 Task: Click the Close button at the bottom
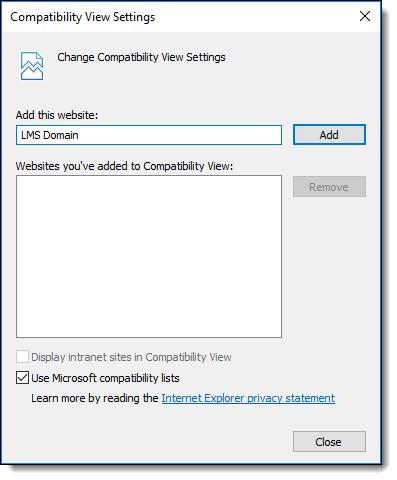pyautogui.click(x=329, y=442)
